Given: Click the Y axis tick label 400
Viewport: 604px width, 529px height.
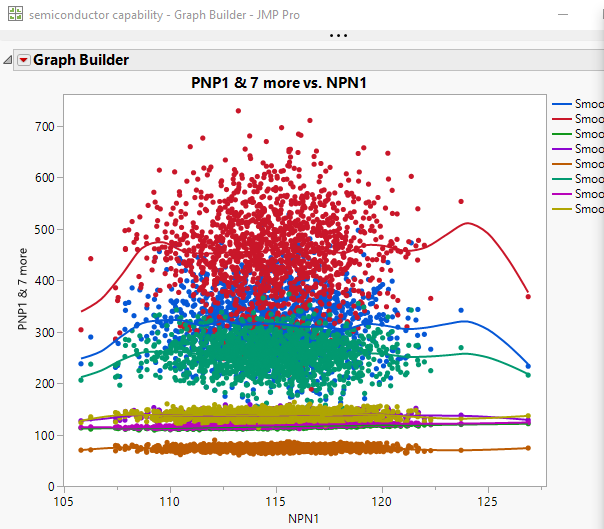Looking at the screenshot, I should pos(45,281).
